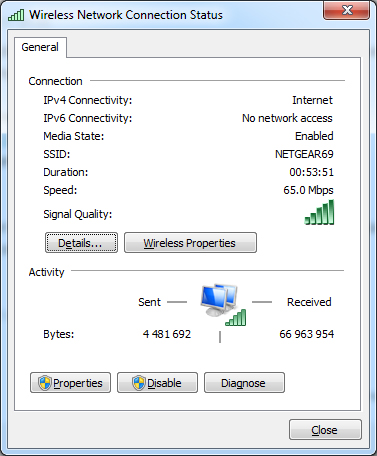The image size is (377, 456).
Task: Click the Duration value 00:53:51
Action: pos(311,172)
